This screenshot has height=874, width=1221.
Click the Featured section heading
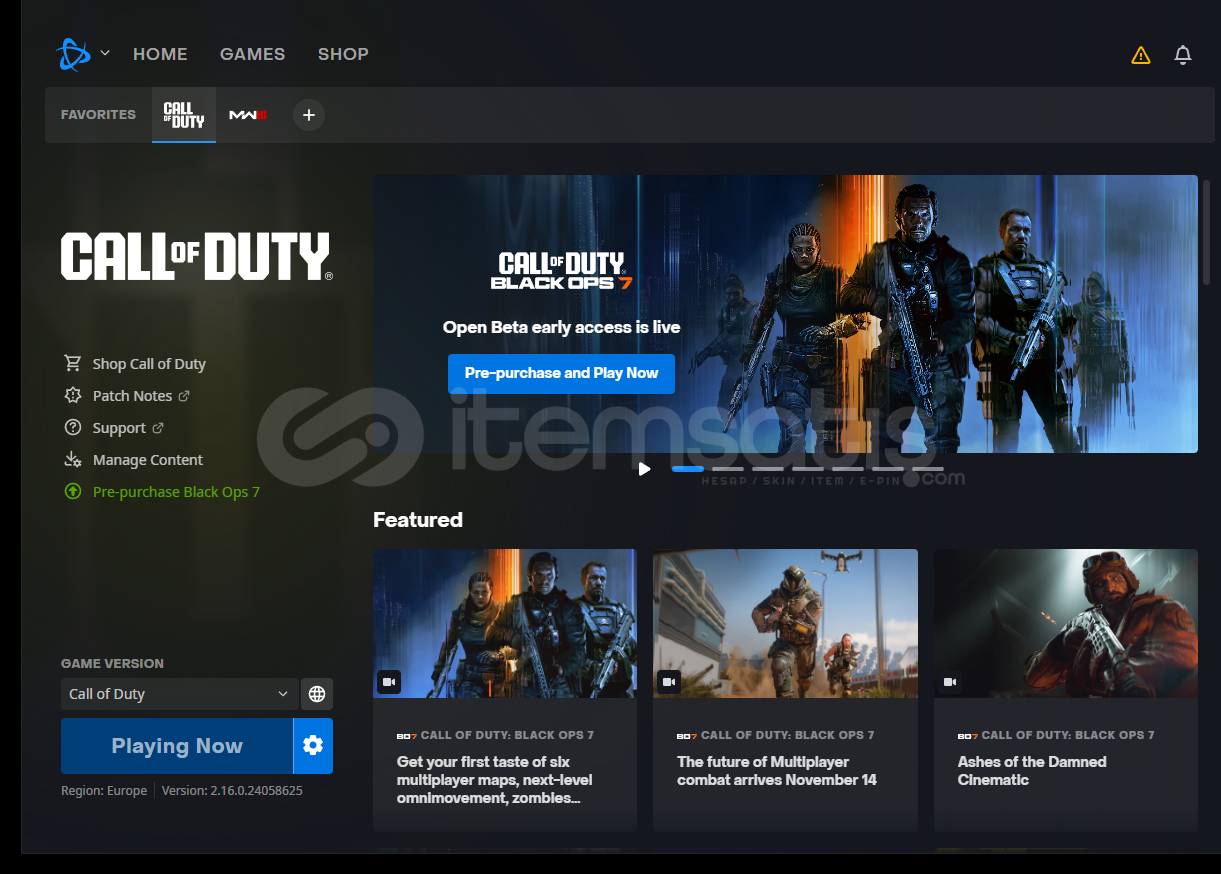coord(418,520)
